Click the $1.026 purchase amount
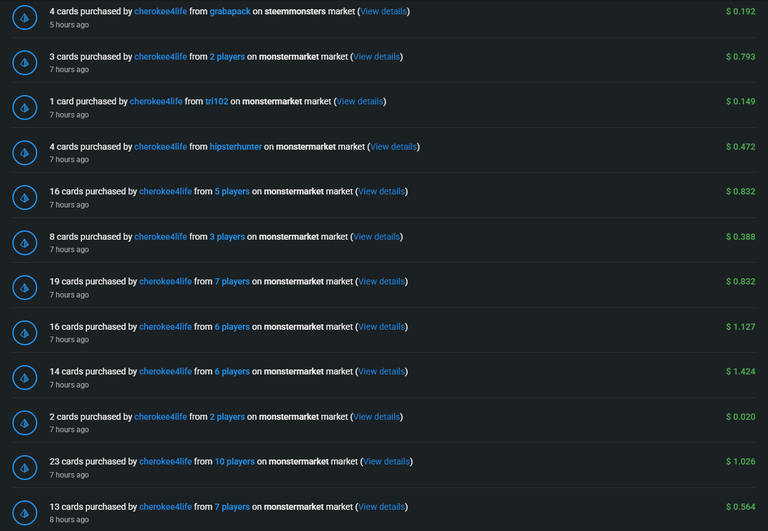The image size is (768, 531). tap(741, 461)
